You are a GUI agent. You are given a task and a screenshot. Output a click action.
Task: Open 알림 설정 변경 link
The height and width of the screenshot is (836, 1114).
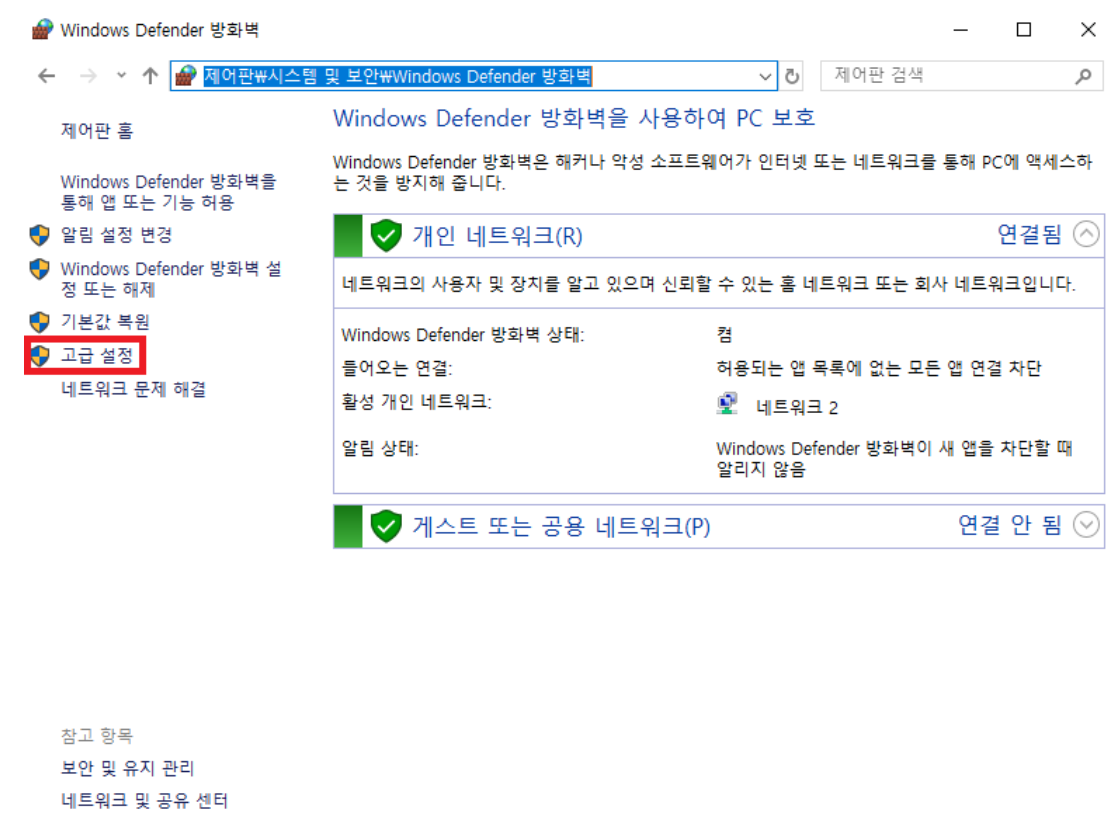click(x=117, y=235)
